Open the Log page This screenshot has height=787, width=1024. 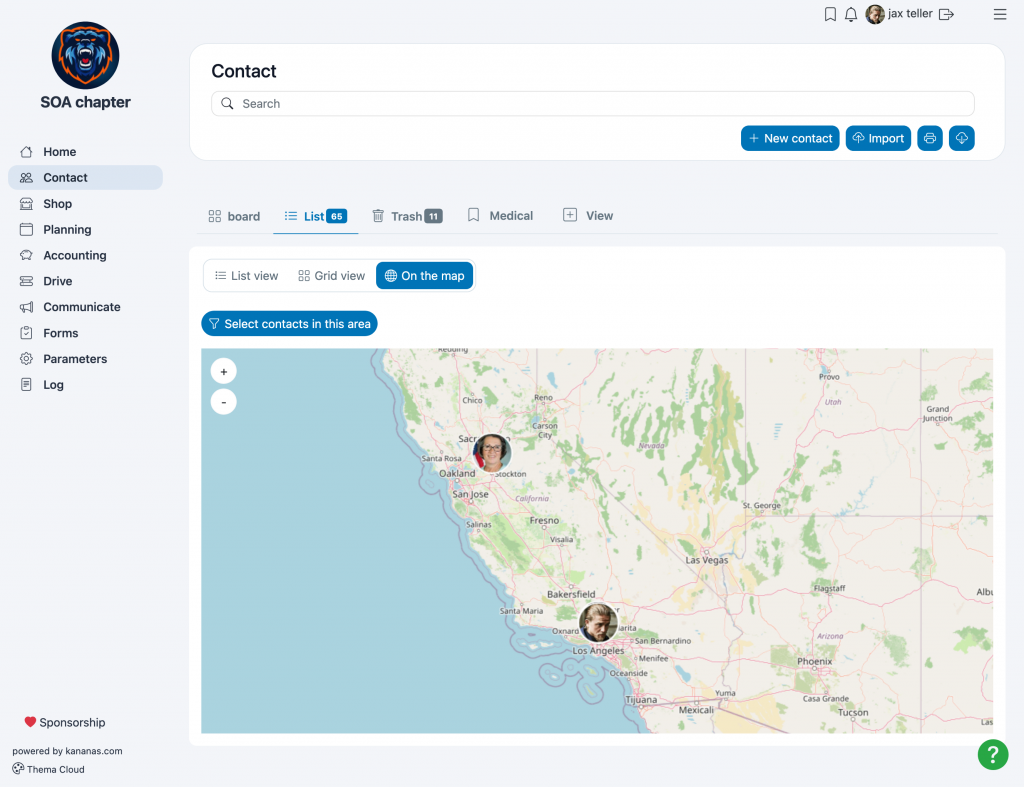point(86,385)
